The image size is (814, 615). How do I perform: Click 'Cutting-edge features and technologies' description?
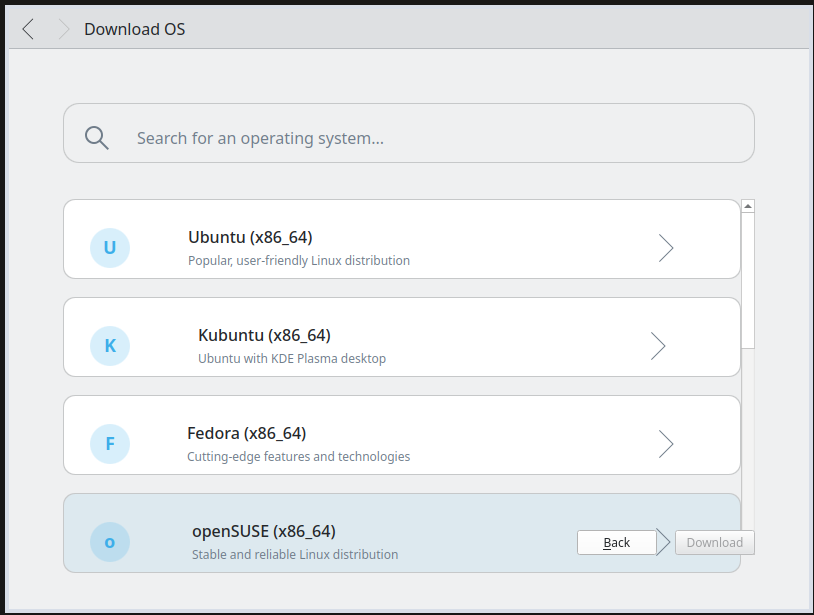(299, 457)
